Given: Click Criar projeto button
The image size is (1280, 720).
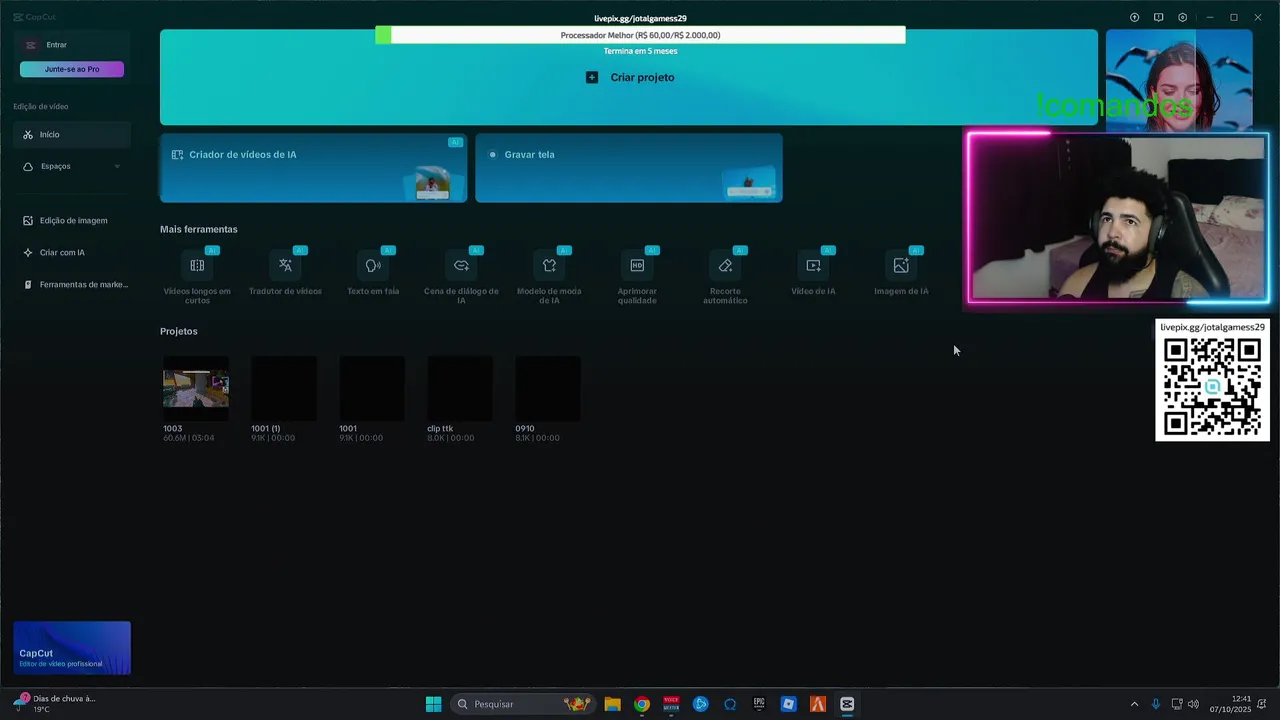Looking at the screenshot, I should [x=629, y=77].
